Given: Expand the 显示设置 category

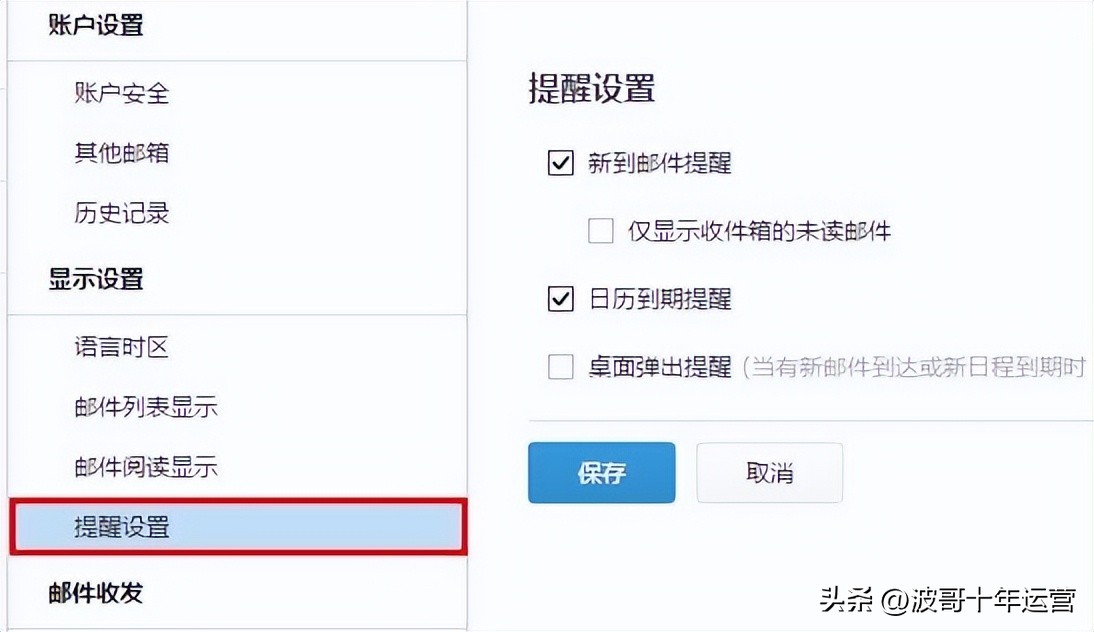Looking at the screenshot, I should click(95, 280).
